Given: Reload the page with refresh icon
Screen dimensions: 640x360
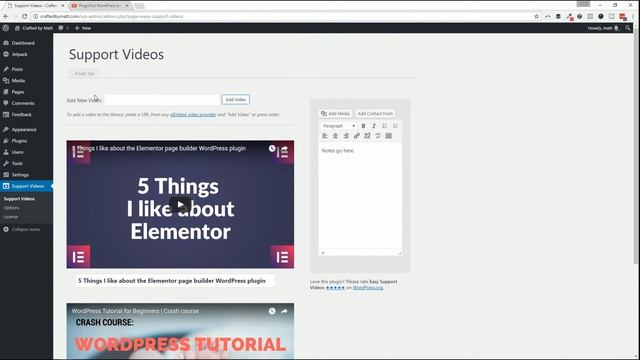Looking at the screenshot, I should pos(24,16).
